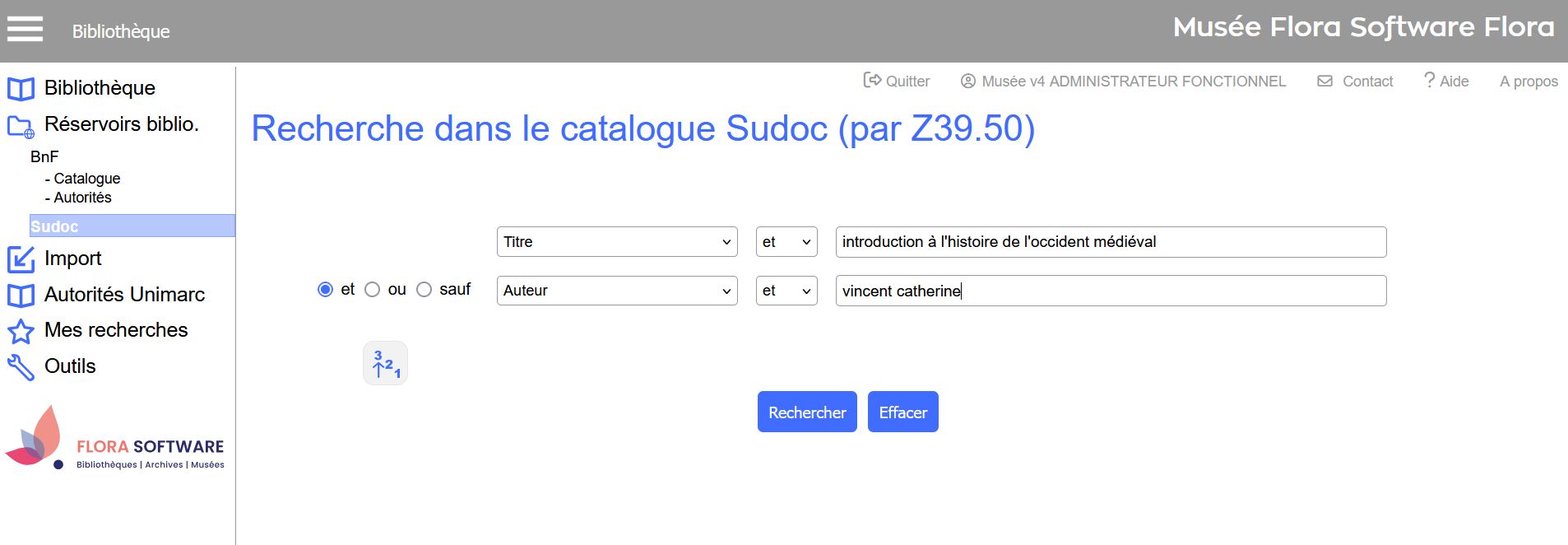
Task: Click the Autorités Unimarc book icon
Action: (x=21, y=295)
